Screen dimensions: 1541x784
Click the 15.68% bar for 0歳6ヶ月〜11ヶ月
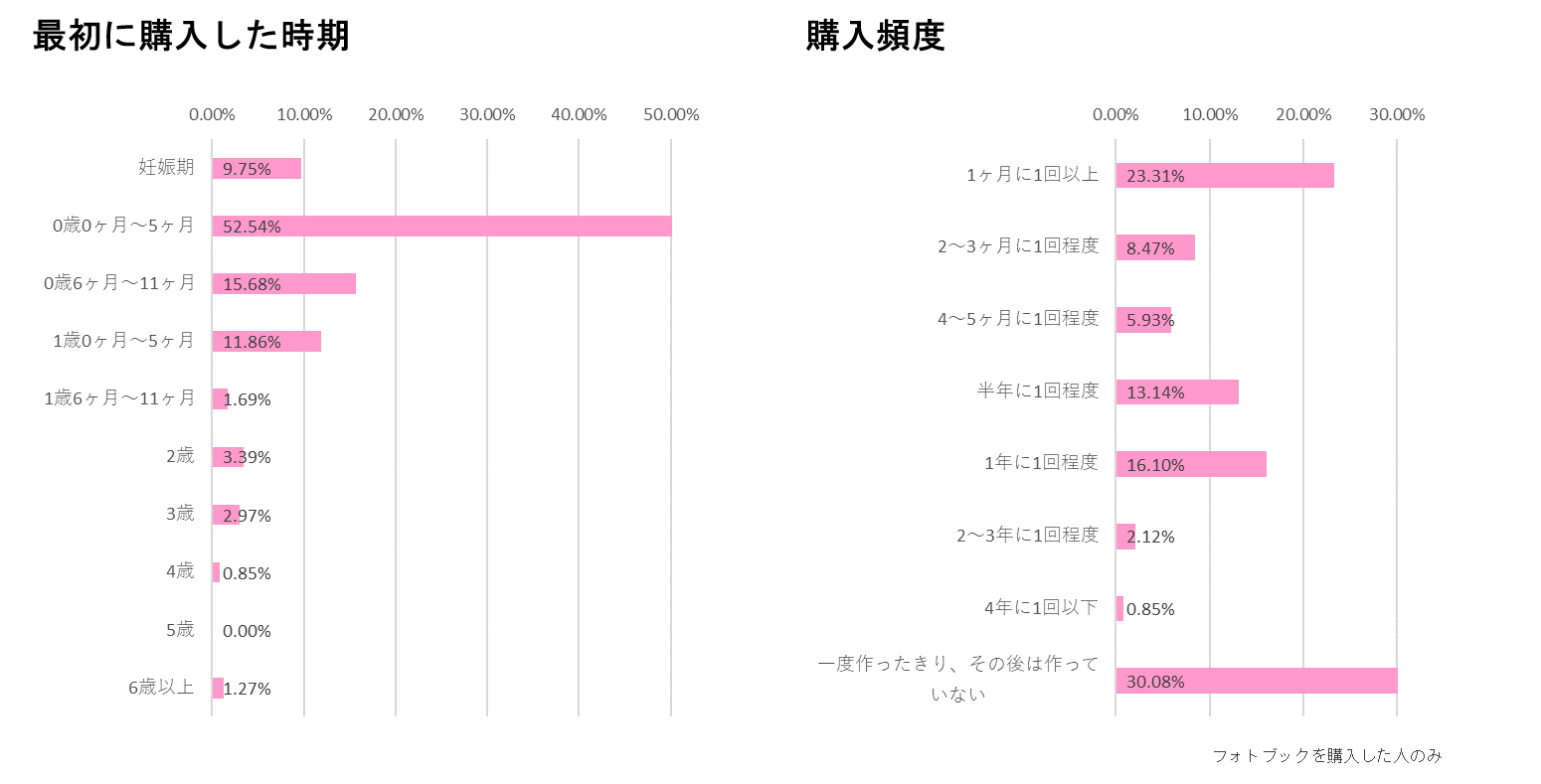tap(283, 283)
